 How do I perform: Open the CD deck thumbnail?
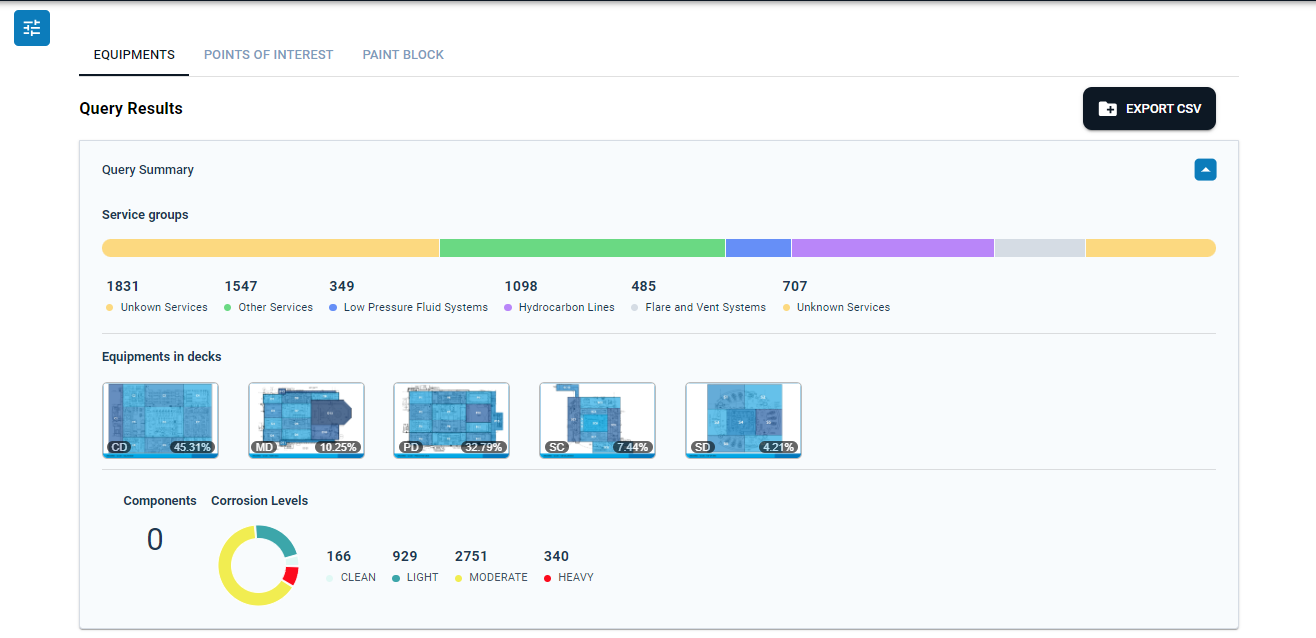pyautogui.click(x=160, y=420)
